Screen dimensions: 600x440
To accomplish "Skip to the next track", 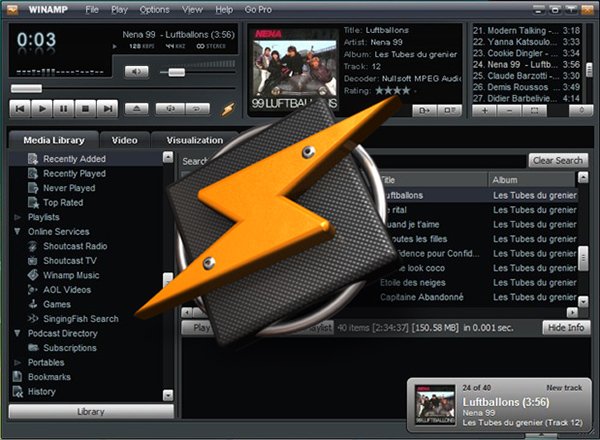I will coord(106,108).
